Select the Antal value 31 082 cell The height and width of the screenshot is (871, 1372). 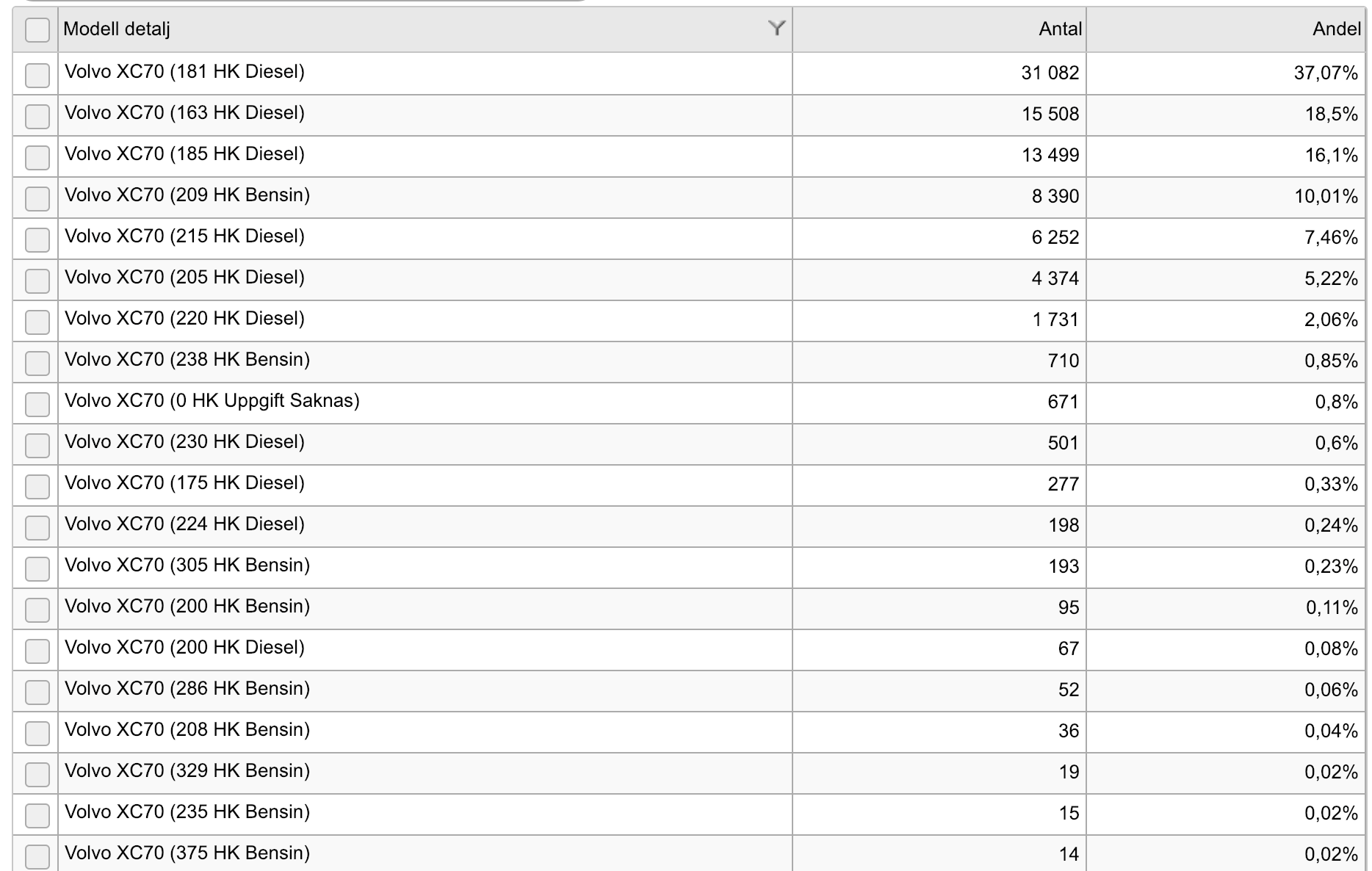pyautogui.click(x=1050, y=73)
